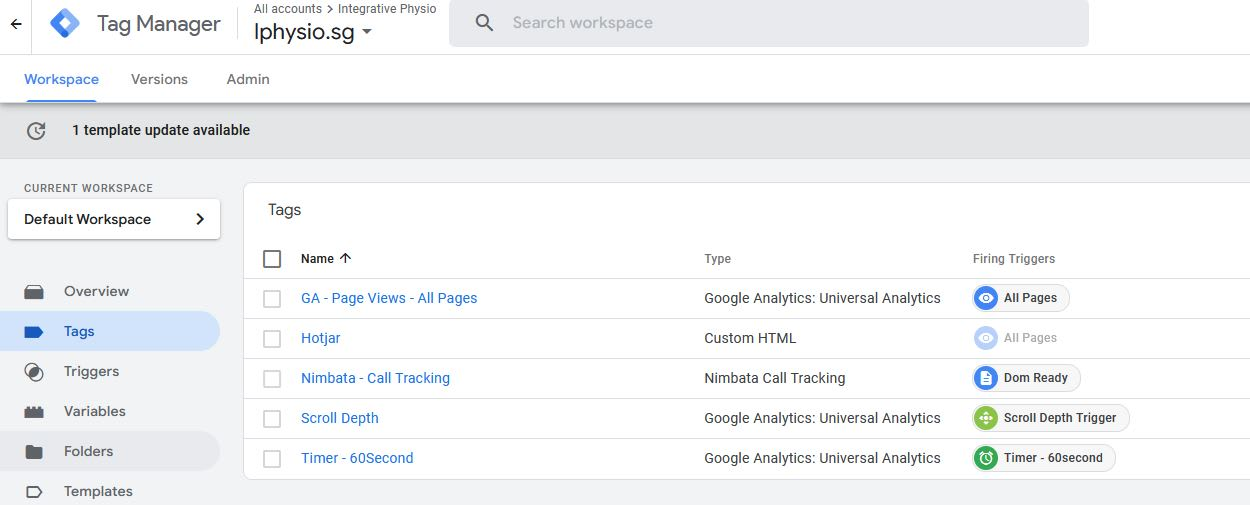Click the Firing Triggers column header

click(1014, 258)
